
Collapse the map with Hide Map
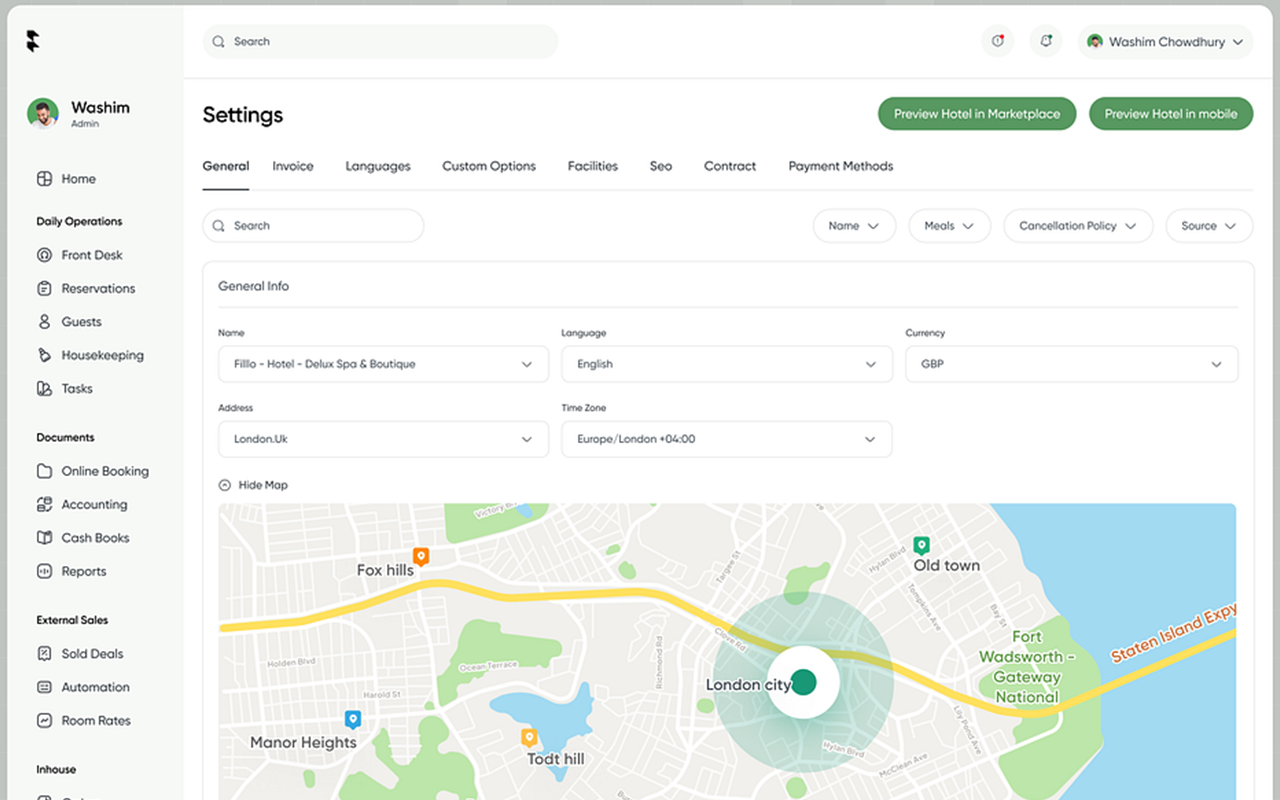click(253, 485)
